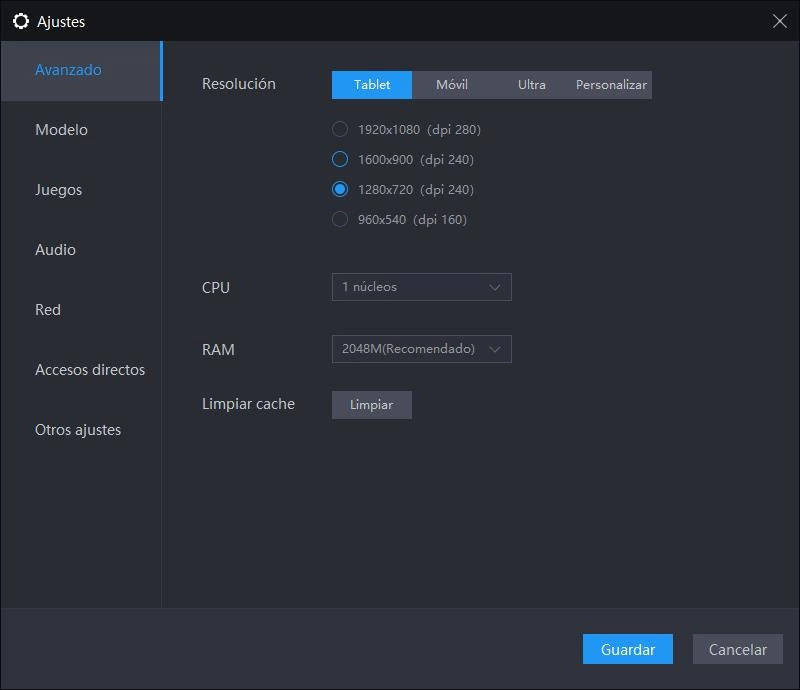This screenshot has width=800, height=690.
Task: Click the Ajustes gear icon in title bar
Action: pyautogui.click(x=21, y=21)
